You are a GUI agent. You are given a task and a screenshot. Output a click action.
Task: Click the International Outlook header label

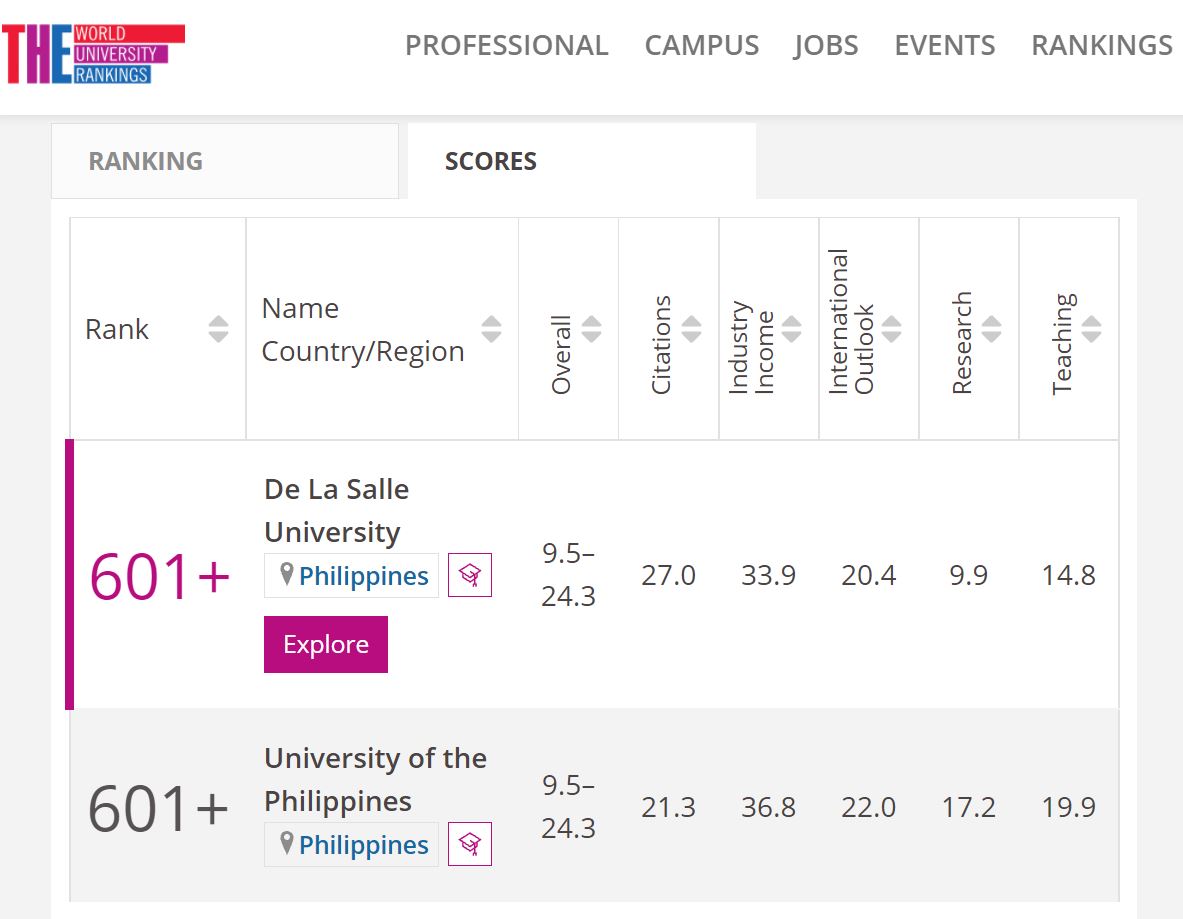[851, 321]
